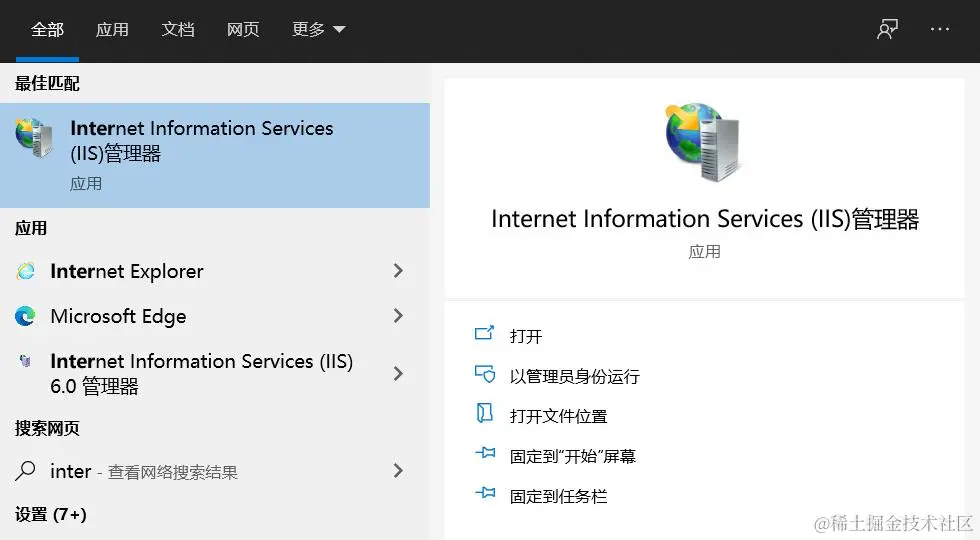Select the best match IIS 管理器 result
980x540 pixels.
215,155
